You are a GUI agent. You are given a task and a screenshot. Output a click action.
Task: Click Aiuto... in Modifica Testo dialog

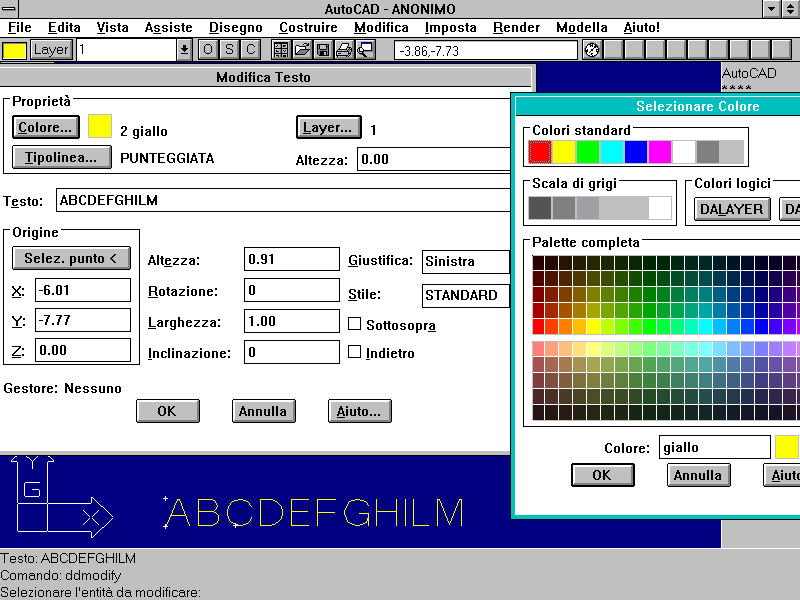[x=359, y=411]
